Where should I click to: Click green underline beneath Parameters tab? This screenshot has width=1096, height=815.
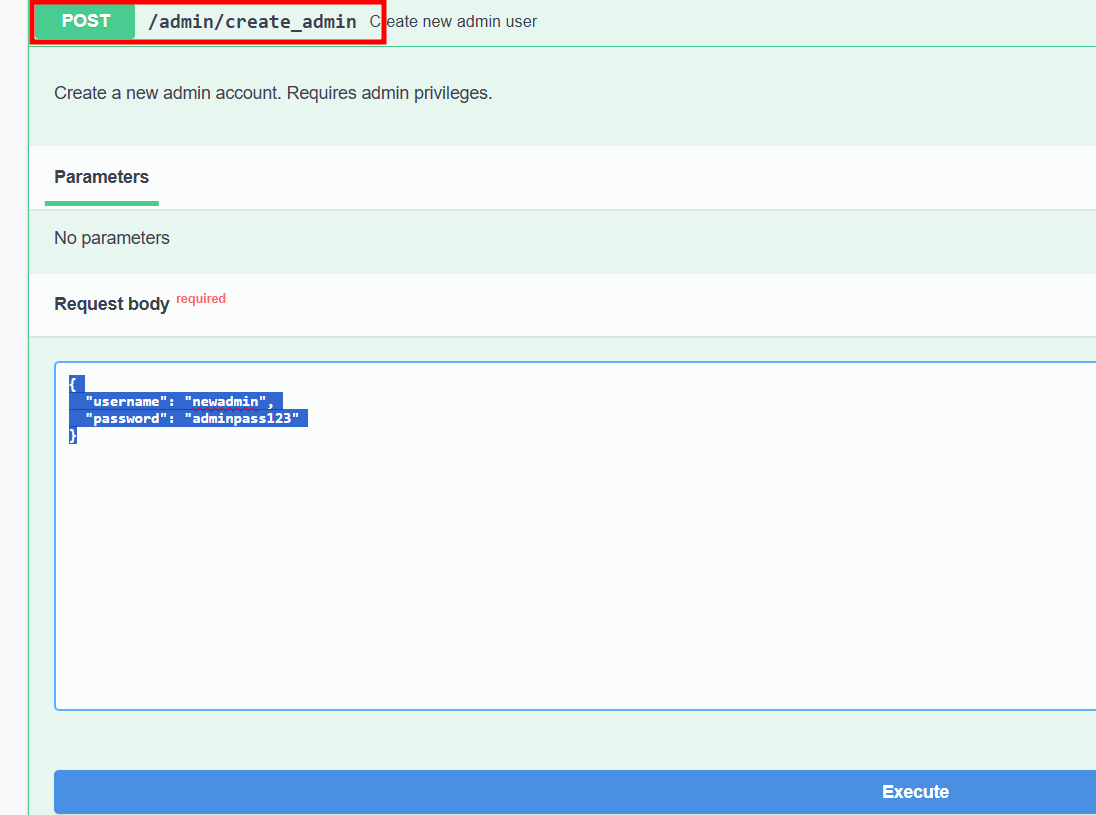(x=101, y=203)
